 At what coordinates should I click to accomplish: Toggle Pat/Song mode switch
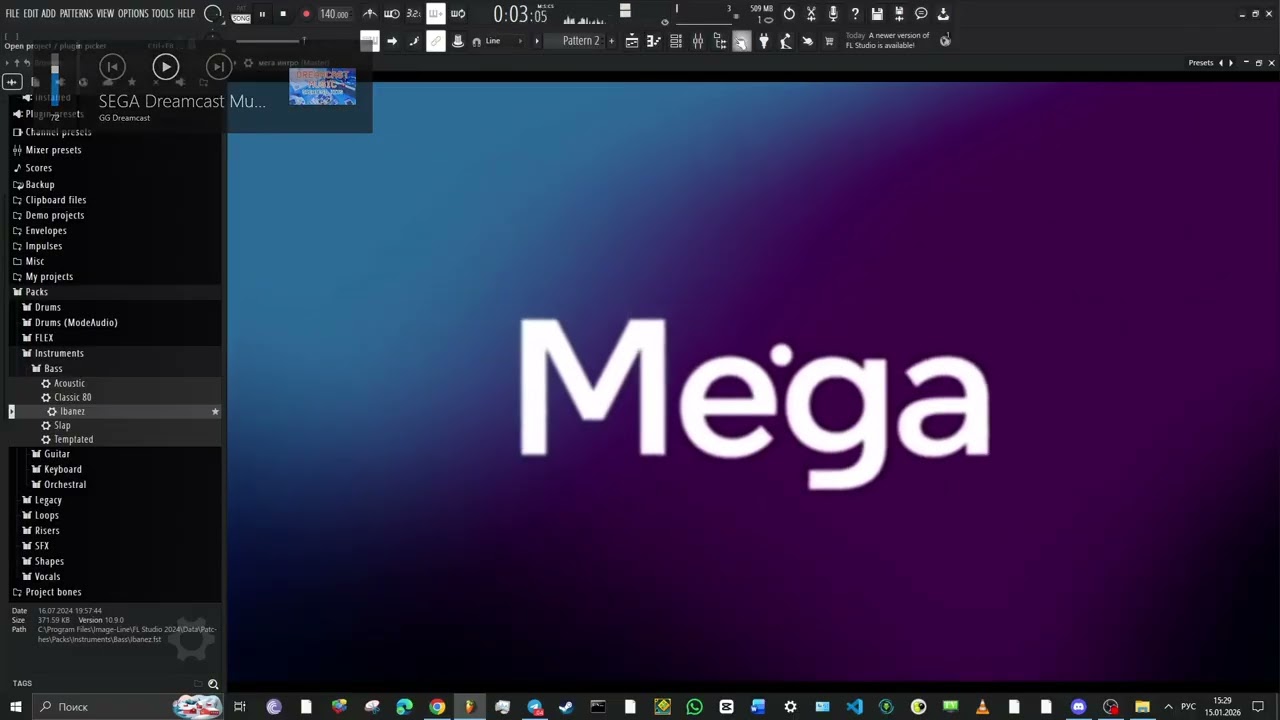pos(241,14)
